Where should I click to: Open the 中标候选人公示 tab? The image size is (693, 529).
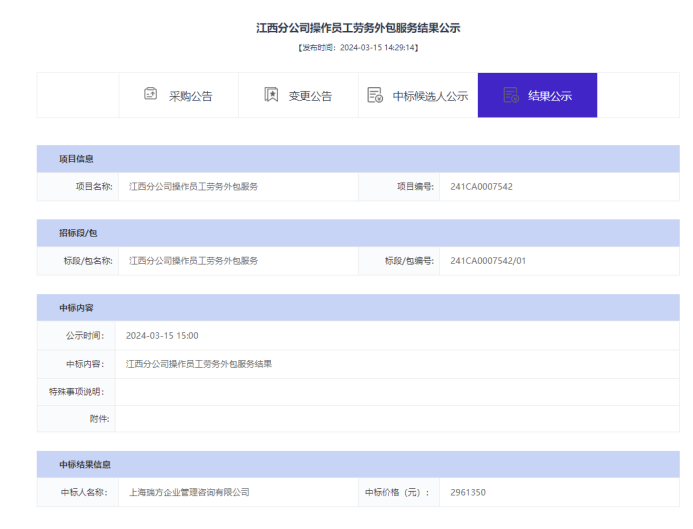point(418,95)
